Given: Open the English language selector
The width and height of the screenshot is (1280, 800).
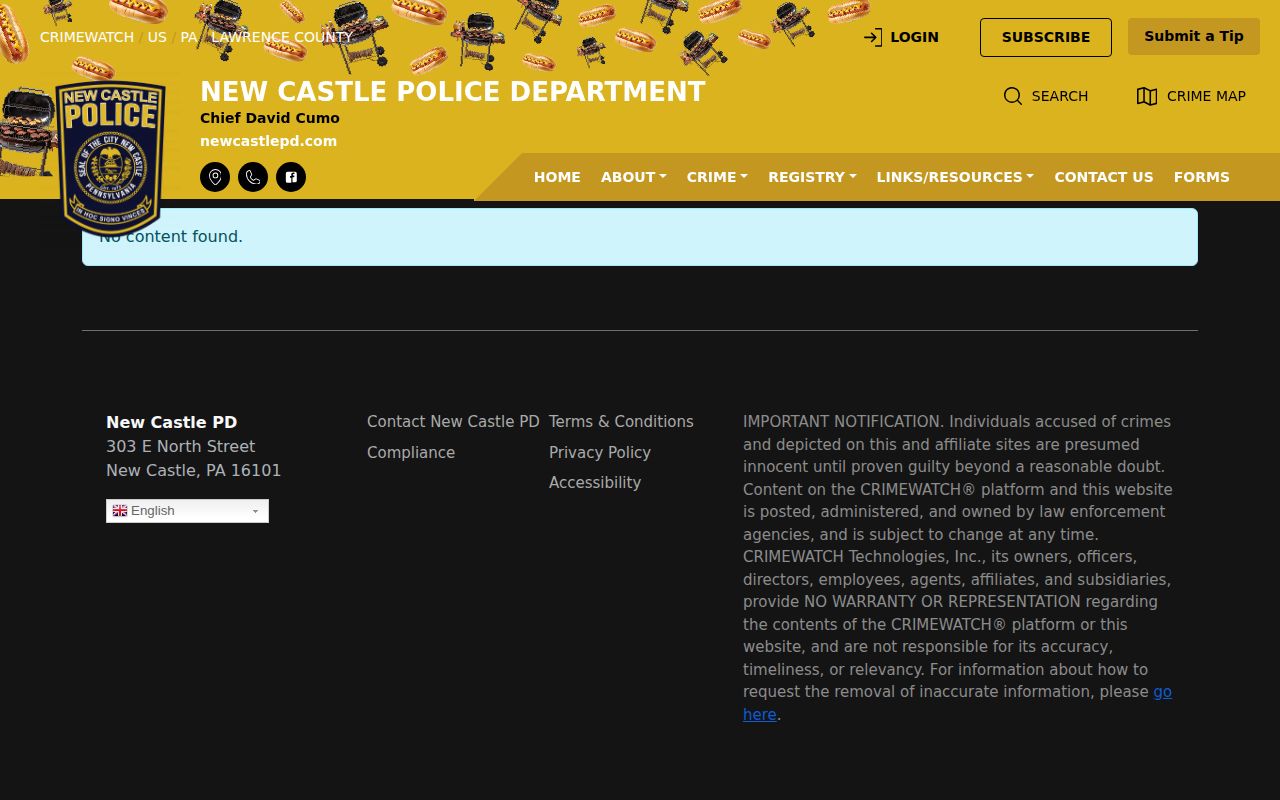Looking at the screenshot, I should pyautogui.click(x=187, y=511).
